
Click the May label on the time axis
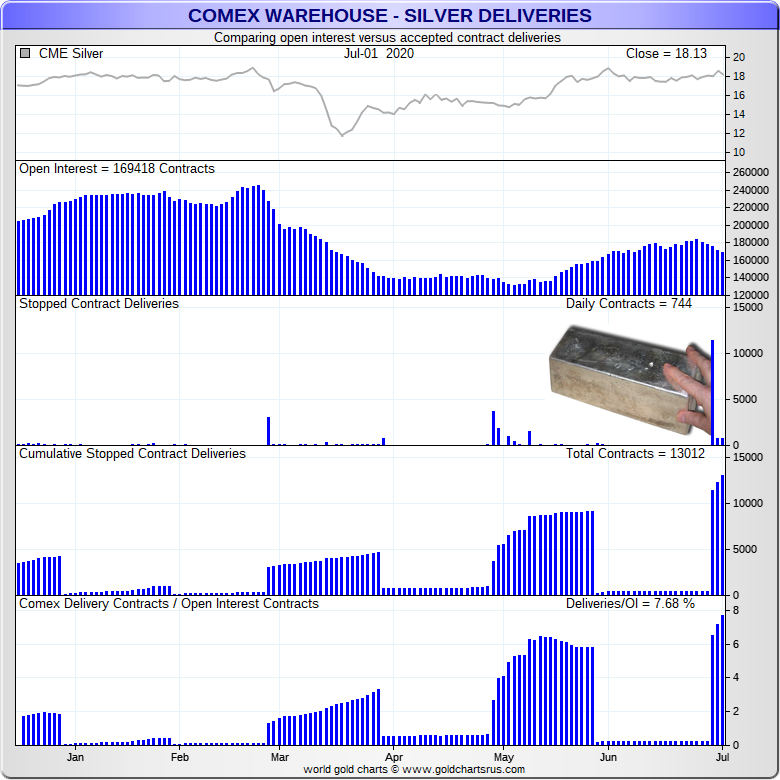pyautogui.click(x=503, y=757)
